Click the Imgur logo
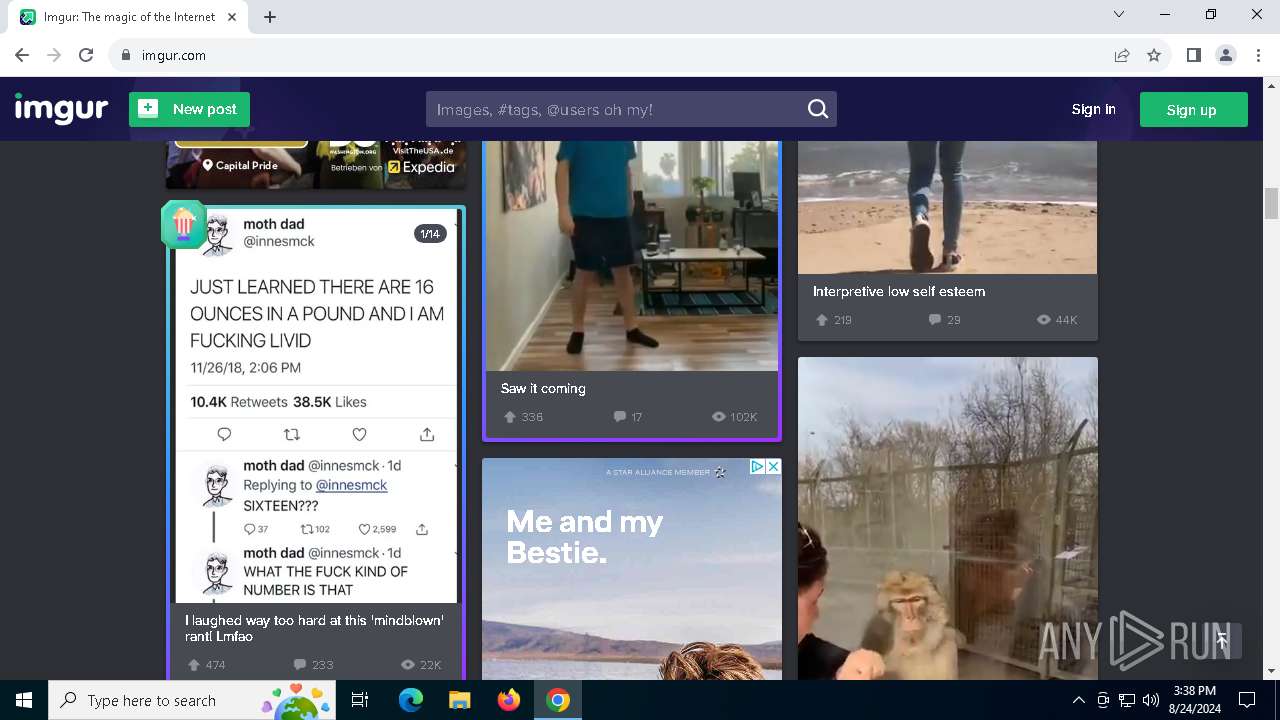 coord(61,109)
